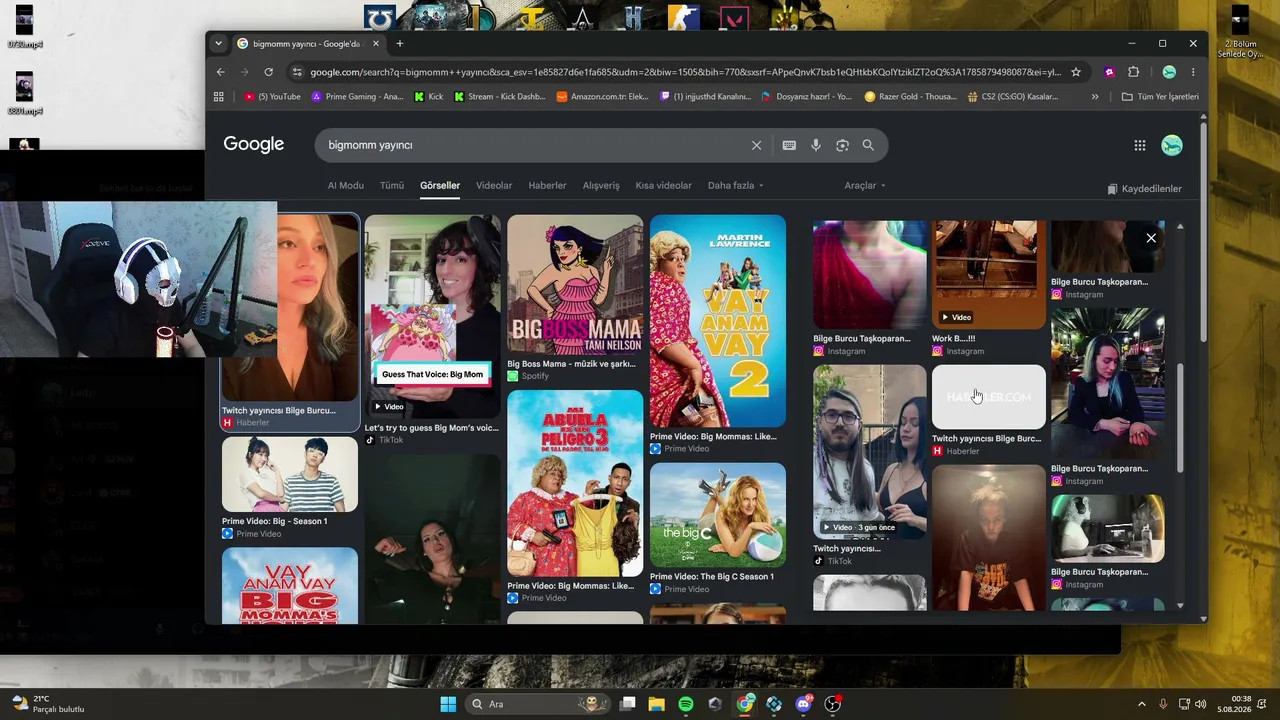Switch to the Tümü results tab

pyautogui.click(x=392, y=186)
